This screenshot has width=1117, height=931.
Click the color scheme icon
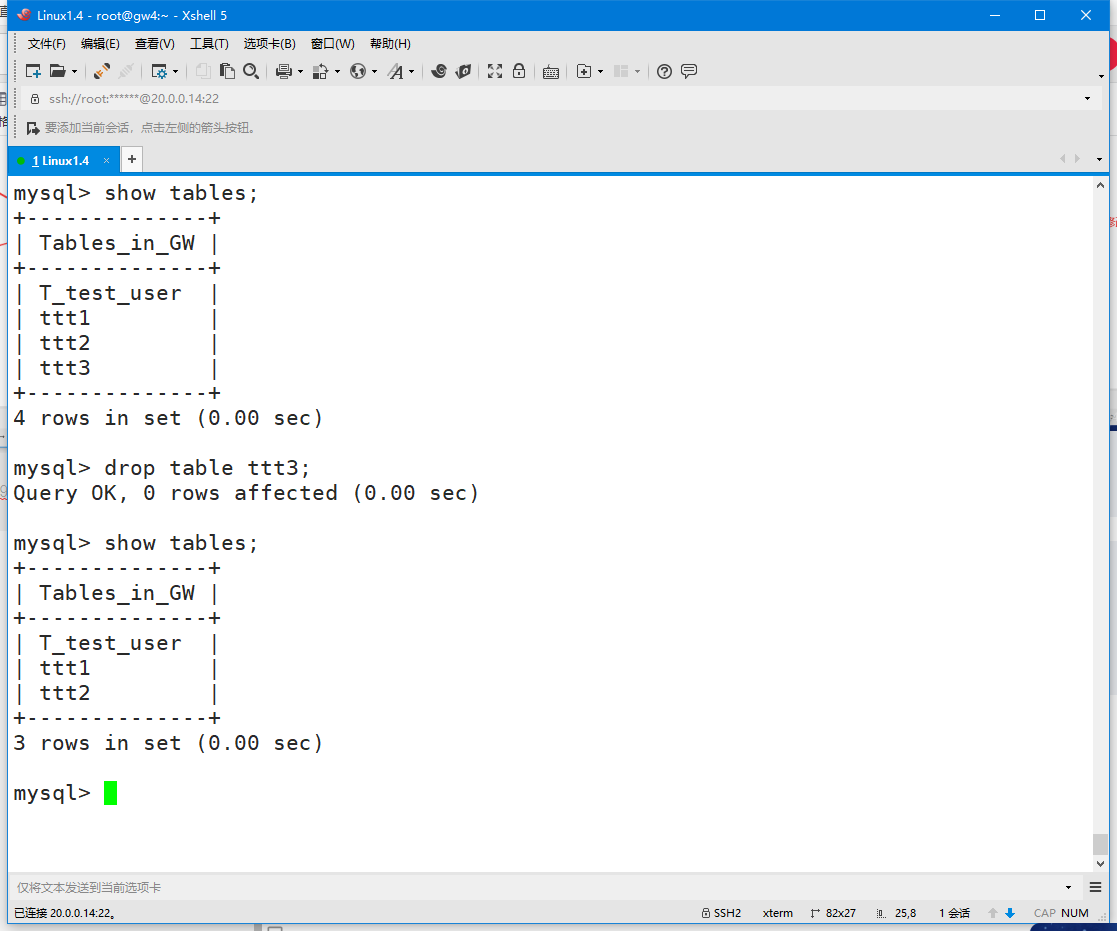pyautogui.click(x=321, y=71)
